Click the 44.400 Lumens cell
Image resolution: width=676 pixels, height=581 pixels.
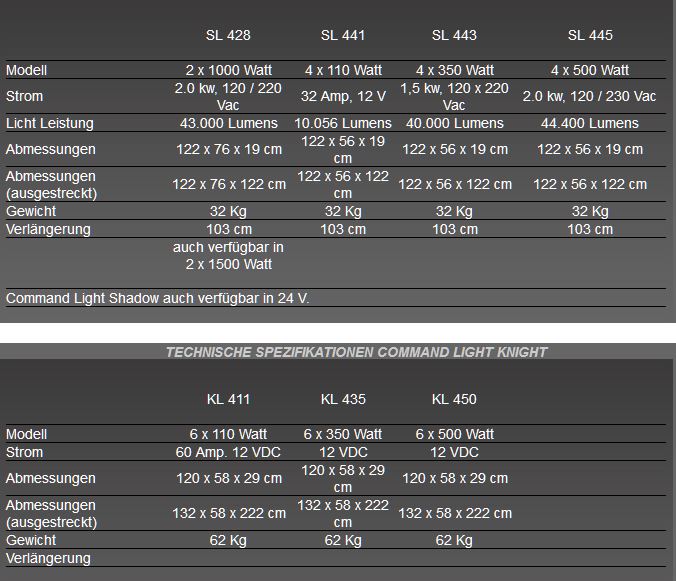coord(590,123)
